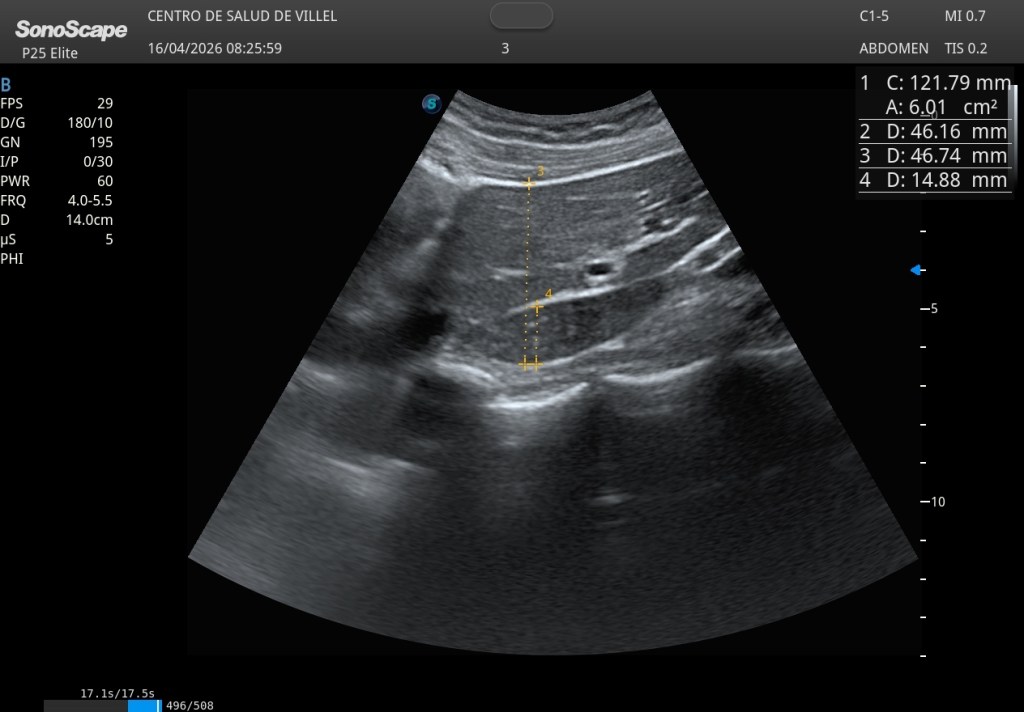This screenshot has height=712, width=1024.
Task: Click the 10 cm depth scale marker
Action: 937,502
